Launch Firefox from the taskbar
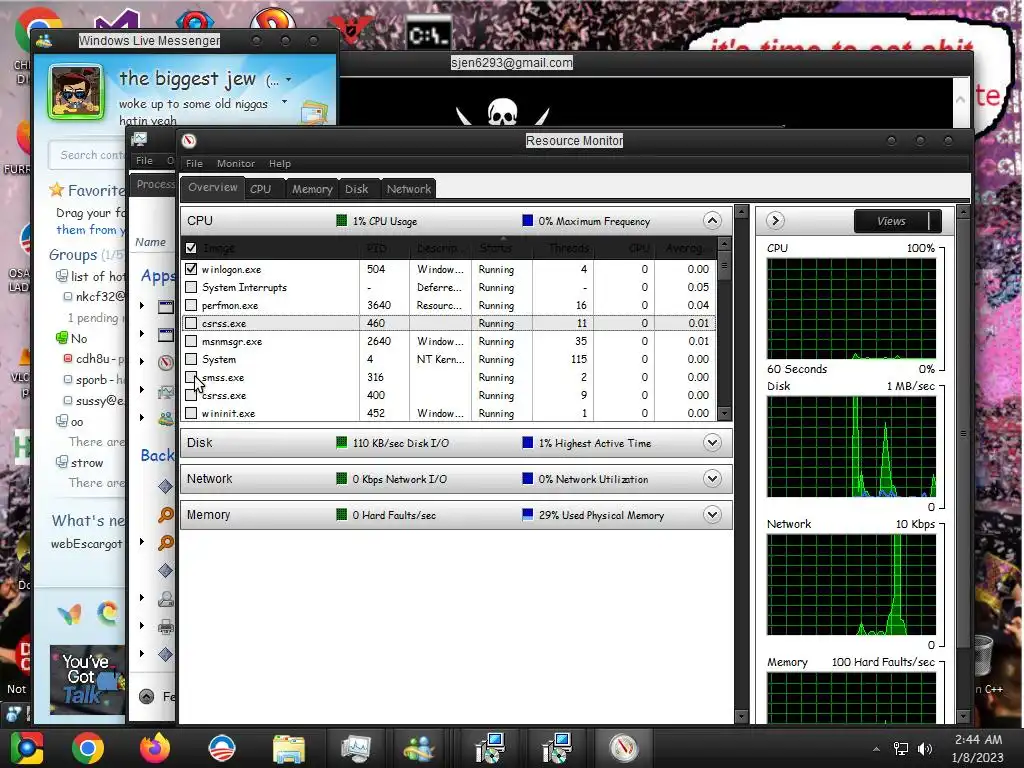The height and width of the screenshot is (768, 1024). pyautogui.click(x=155, y=748)
